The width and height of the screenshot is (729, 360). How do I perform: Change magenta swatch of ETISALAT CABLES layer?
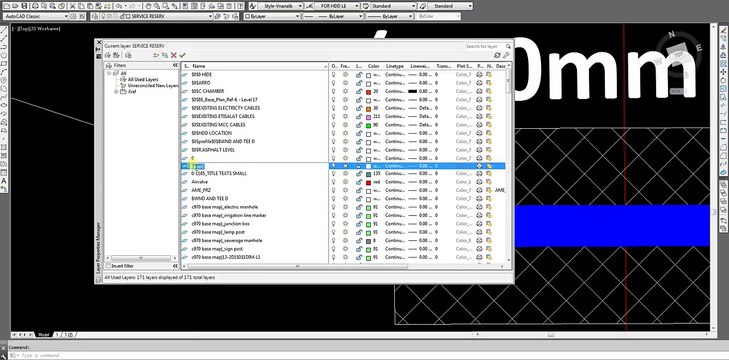pyautogui.click(x=369, y=117)
